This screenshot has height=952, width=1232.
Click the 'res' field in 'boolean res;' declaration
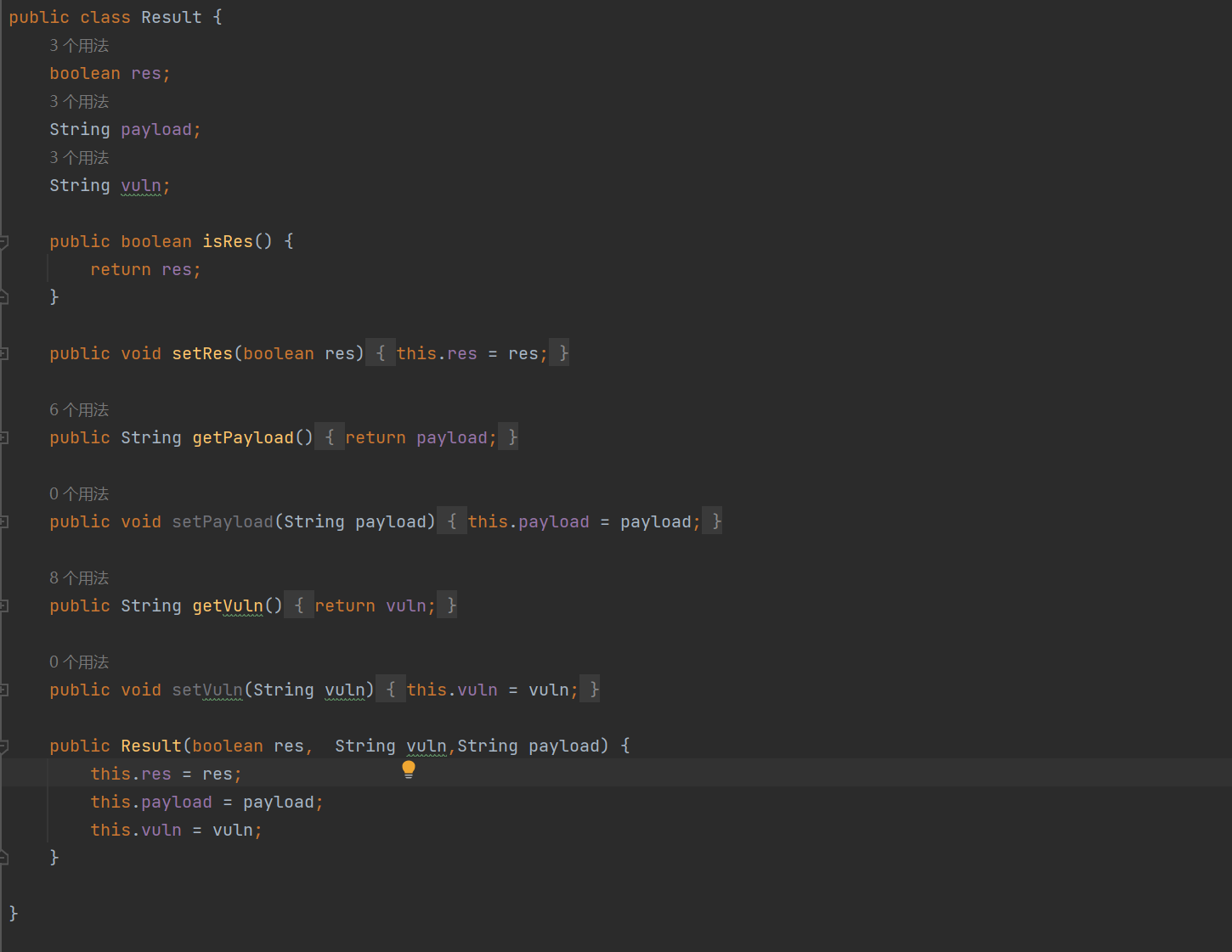(x=146, y=74)
